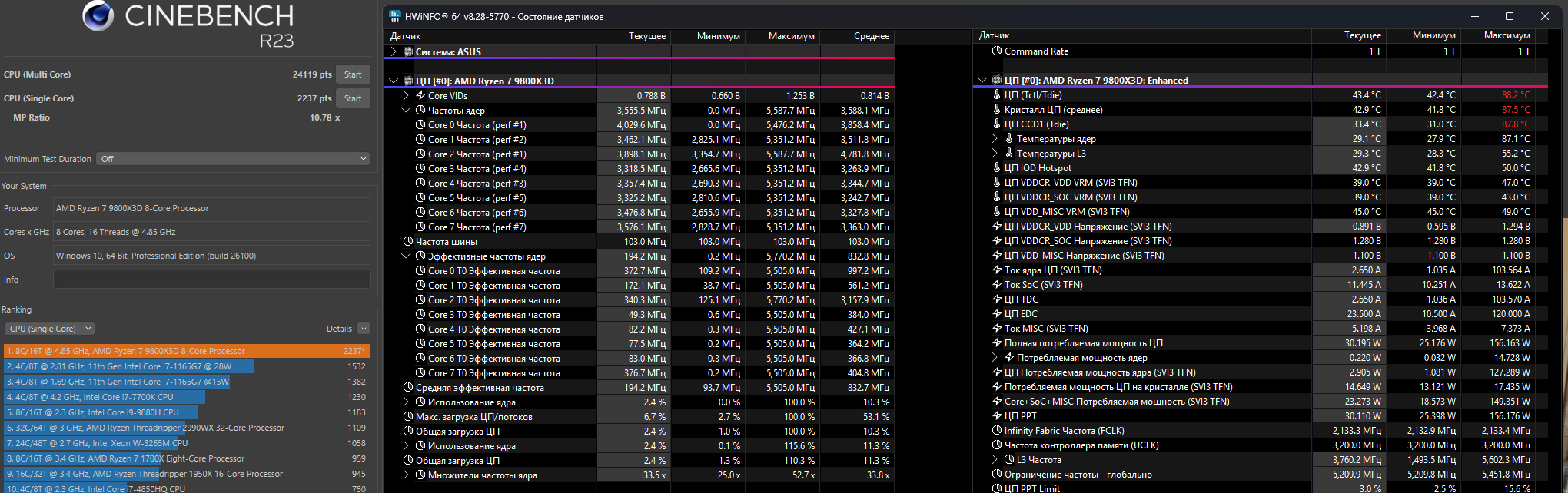This screenshot has width=1568, height=493.
Task: Click the thermometer icon of Кристалл ЦП (среднее)
Action: 997,110
